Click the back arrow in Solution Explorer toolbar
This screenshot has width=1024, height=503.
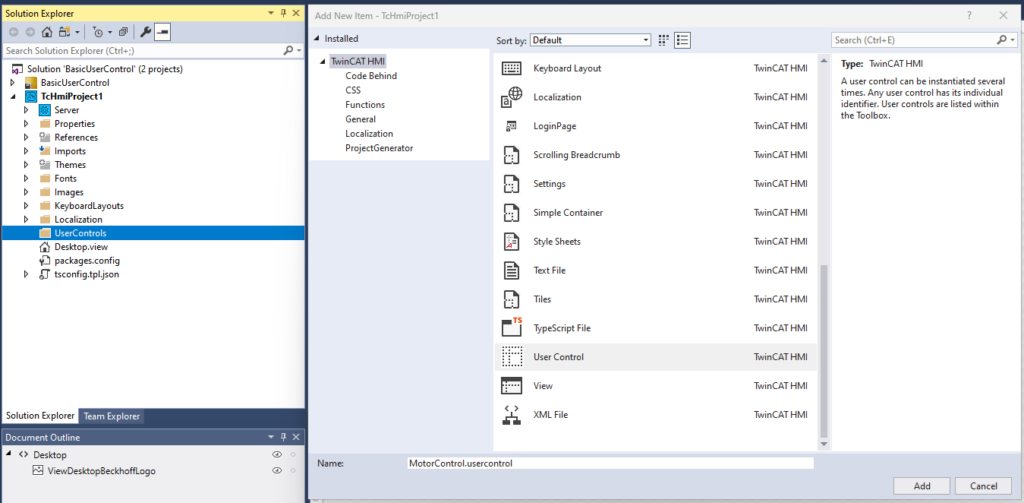[14, 31]
